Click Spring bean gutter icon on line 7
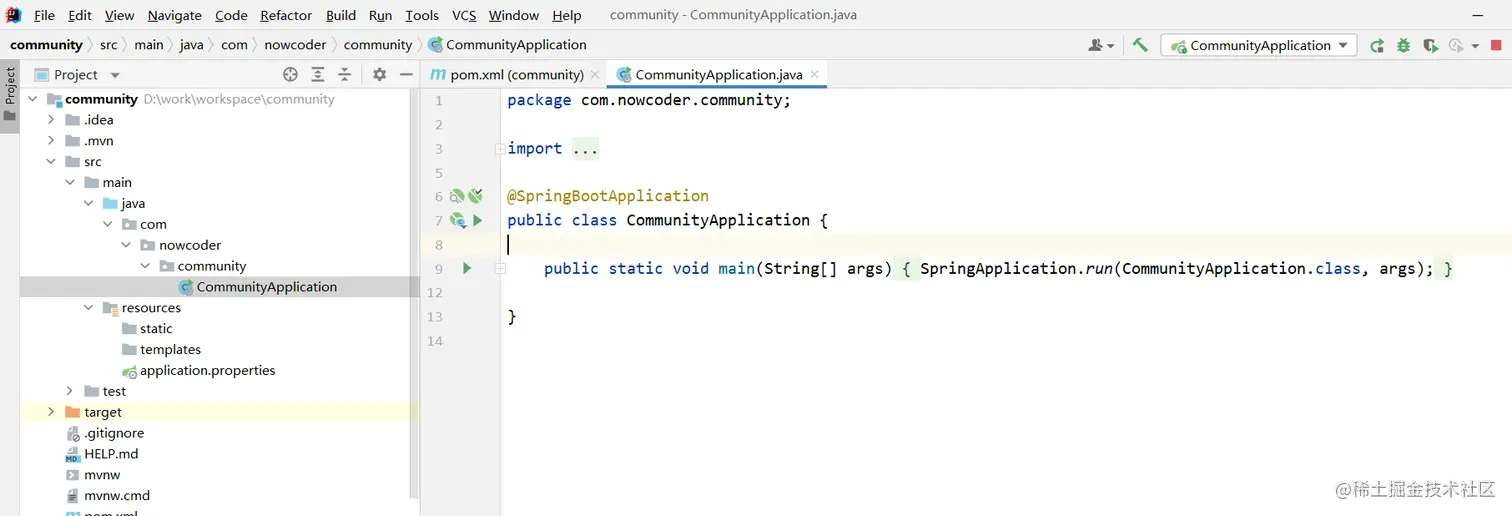Screen dimensions: 1512x516 [x=458, y=220]
